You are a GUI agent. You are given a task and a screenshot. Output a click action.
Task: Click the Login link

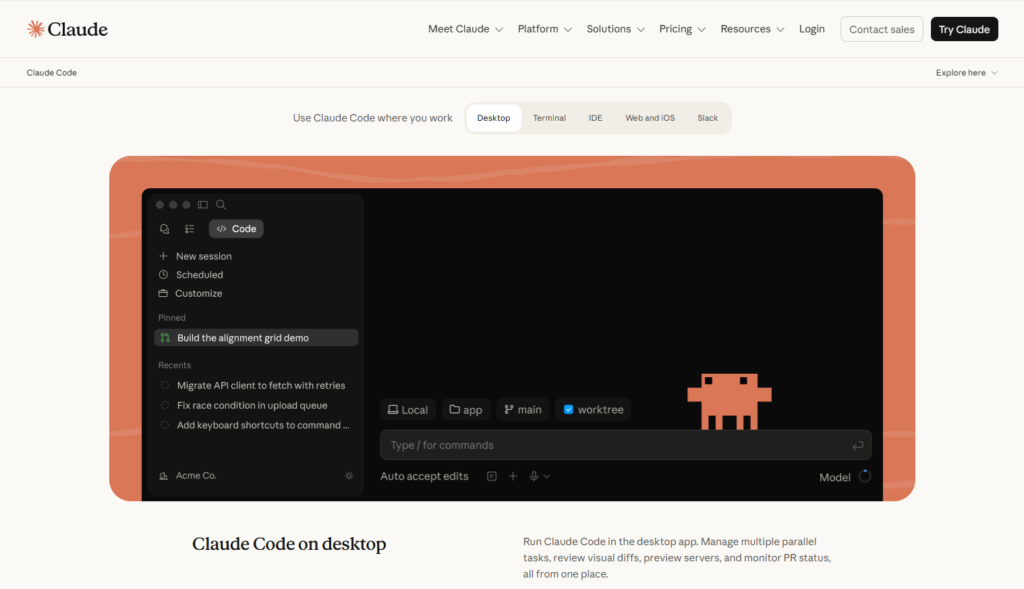812,29
